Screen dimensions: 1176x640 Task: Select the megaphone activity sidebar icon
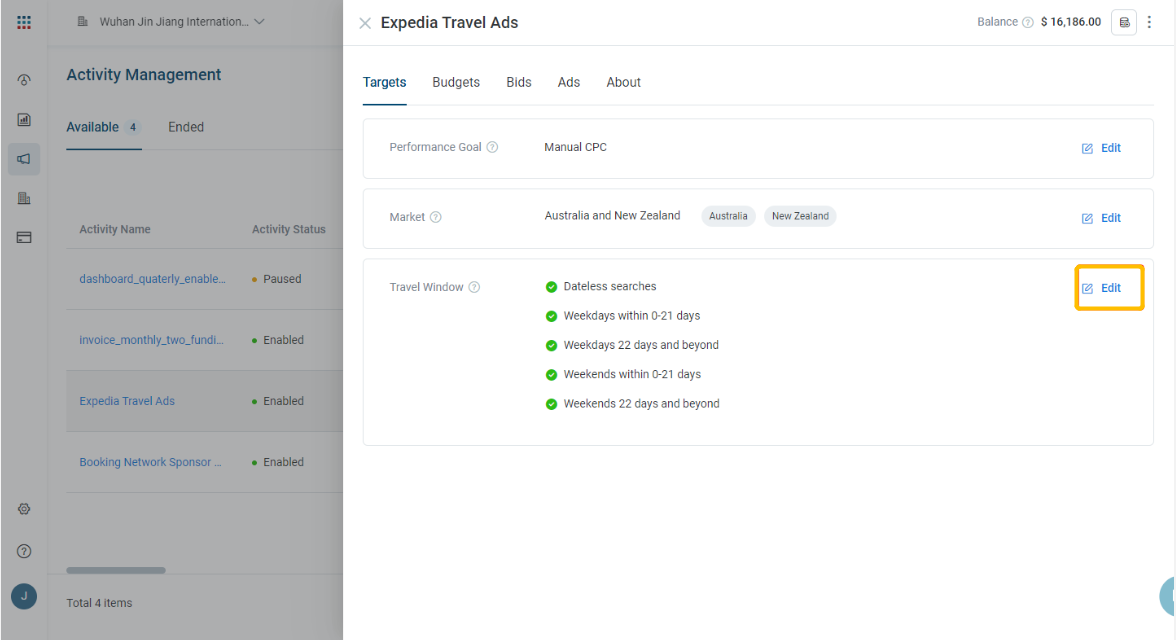pyautogui.click(x=24, y=159)
